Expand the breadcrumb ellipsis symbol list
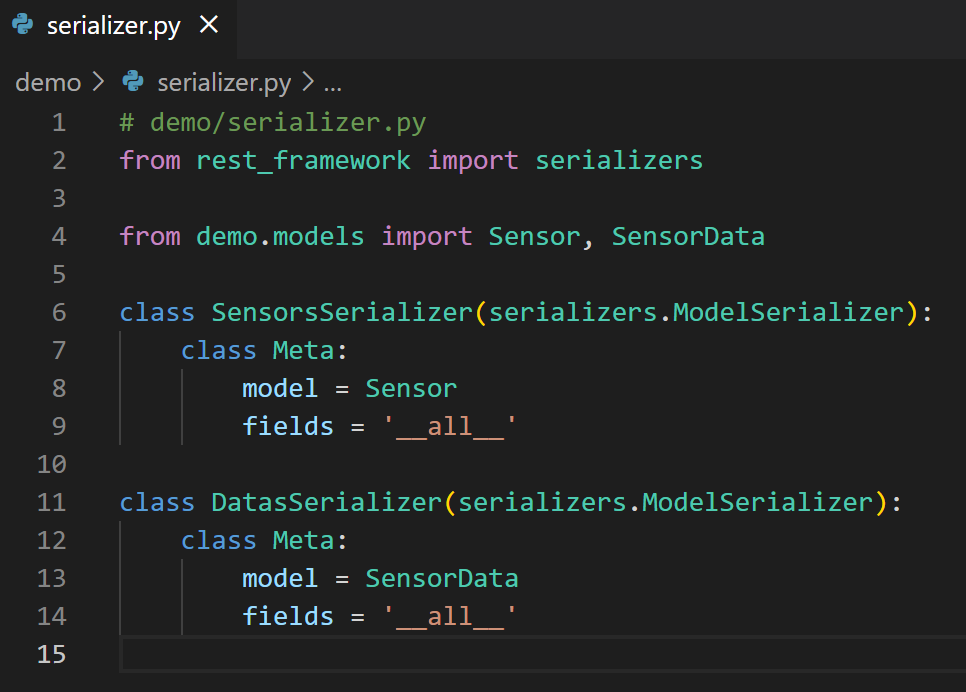966x692 pixels. coord(333,83)
